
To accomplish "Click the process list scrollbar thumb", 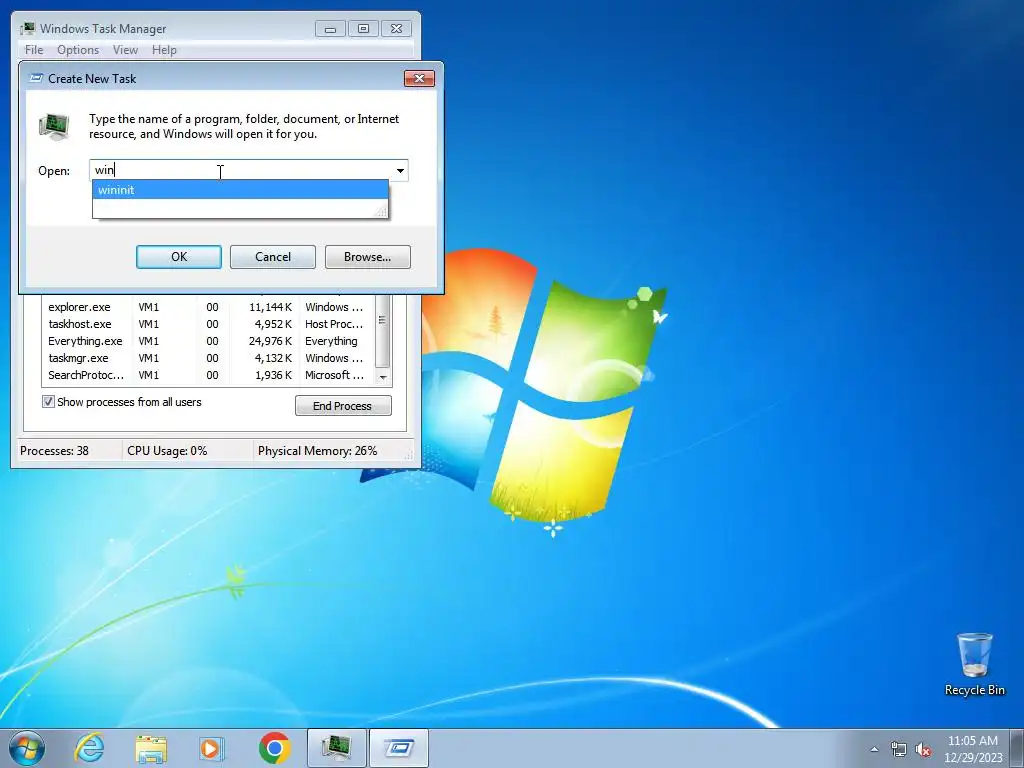I will 383,330.
